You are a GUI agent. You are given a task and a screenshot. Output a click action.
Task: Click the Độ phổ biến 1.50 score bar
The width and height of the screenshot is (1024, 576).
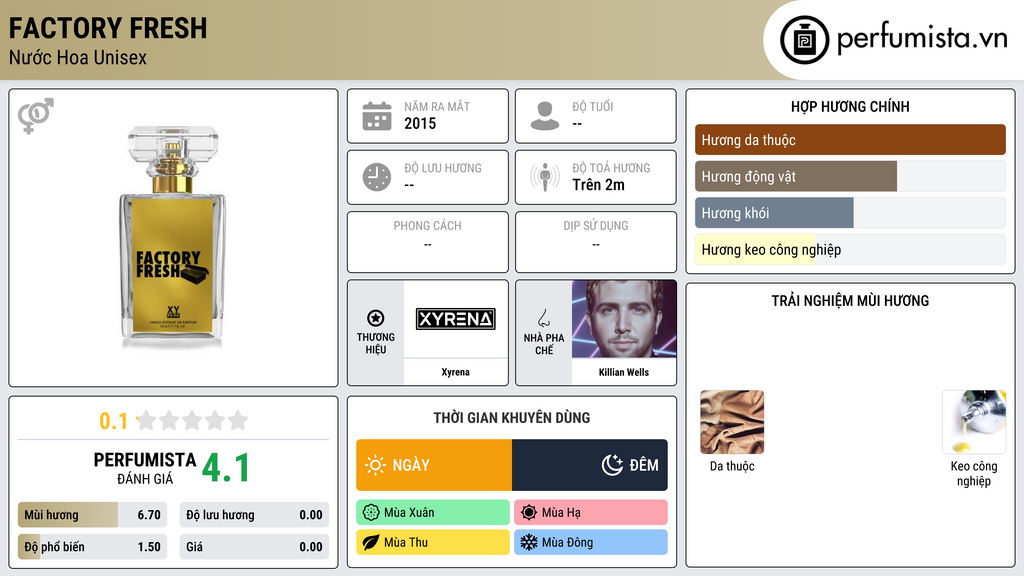[x=93, y=547]
